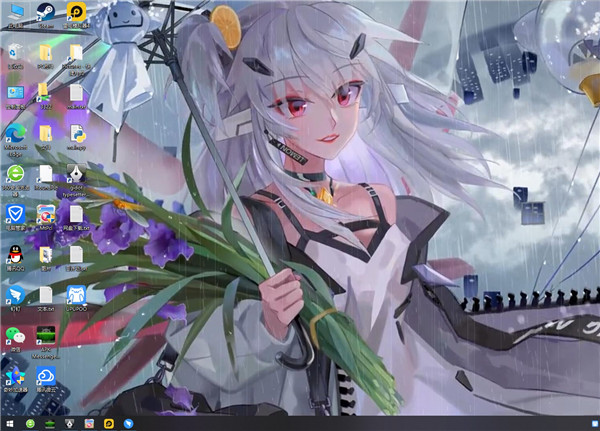Screen dimensions: 600x431
Task: Open the Recycle Bin
Action: [15, 51]
